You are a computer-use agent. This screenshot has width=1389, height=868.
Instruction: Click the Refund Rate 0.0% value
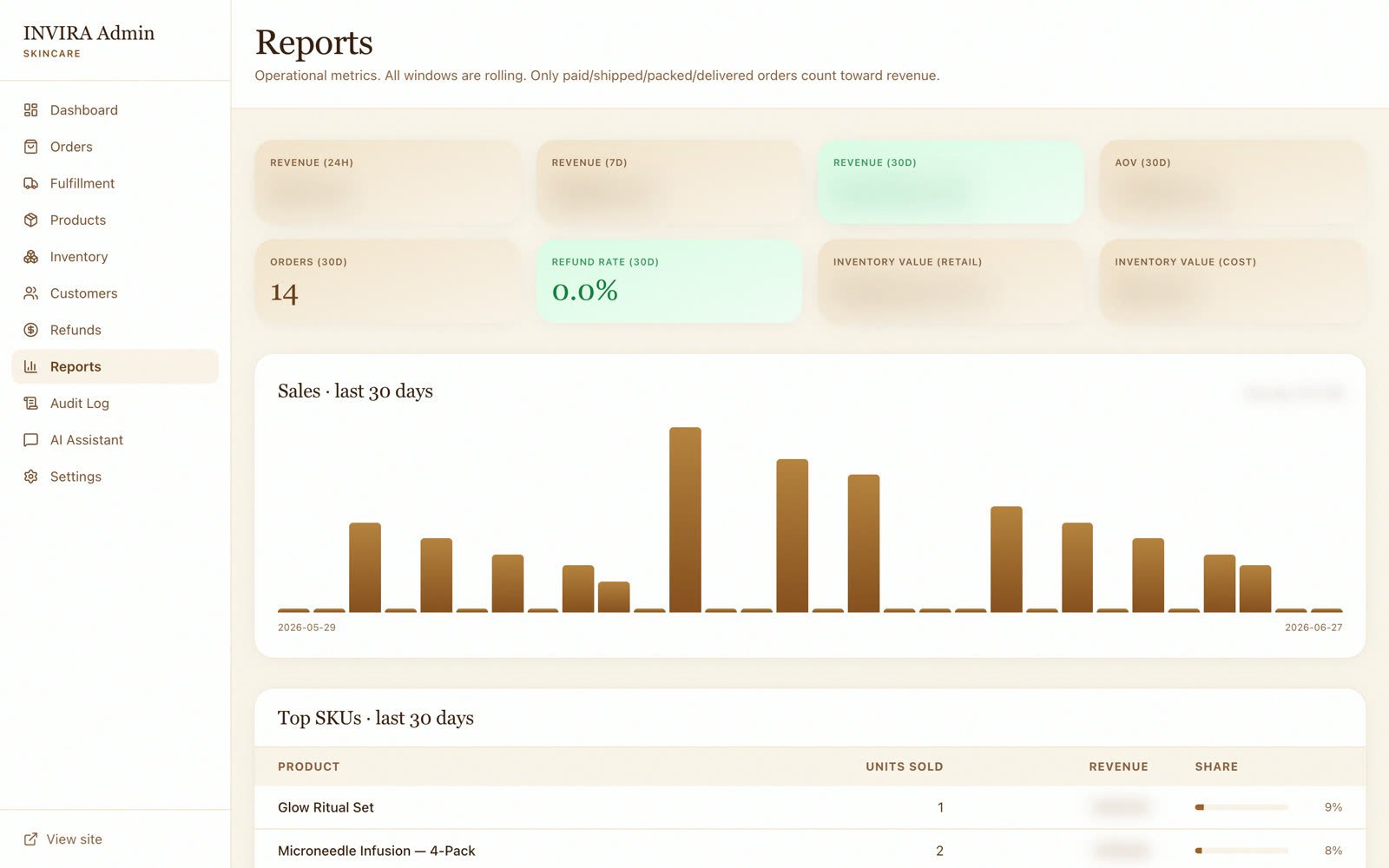(x=585, y=291)
